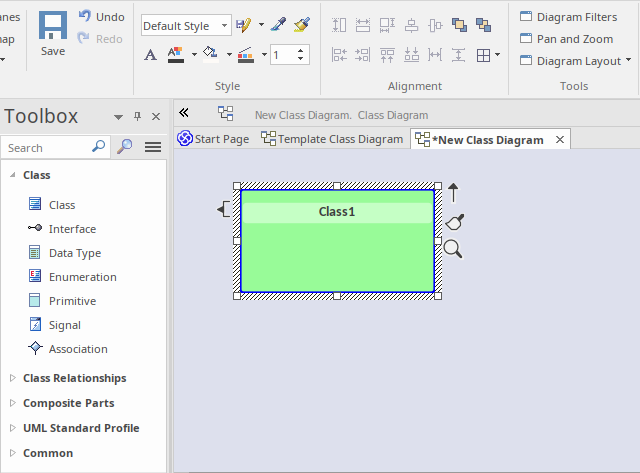Toggle the Toolbox auto-hide pin
The image size is (640, 473).
[138, 117]
